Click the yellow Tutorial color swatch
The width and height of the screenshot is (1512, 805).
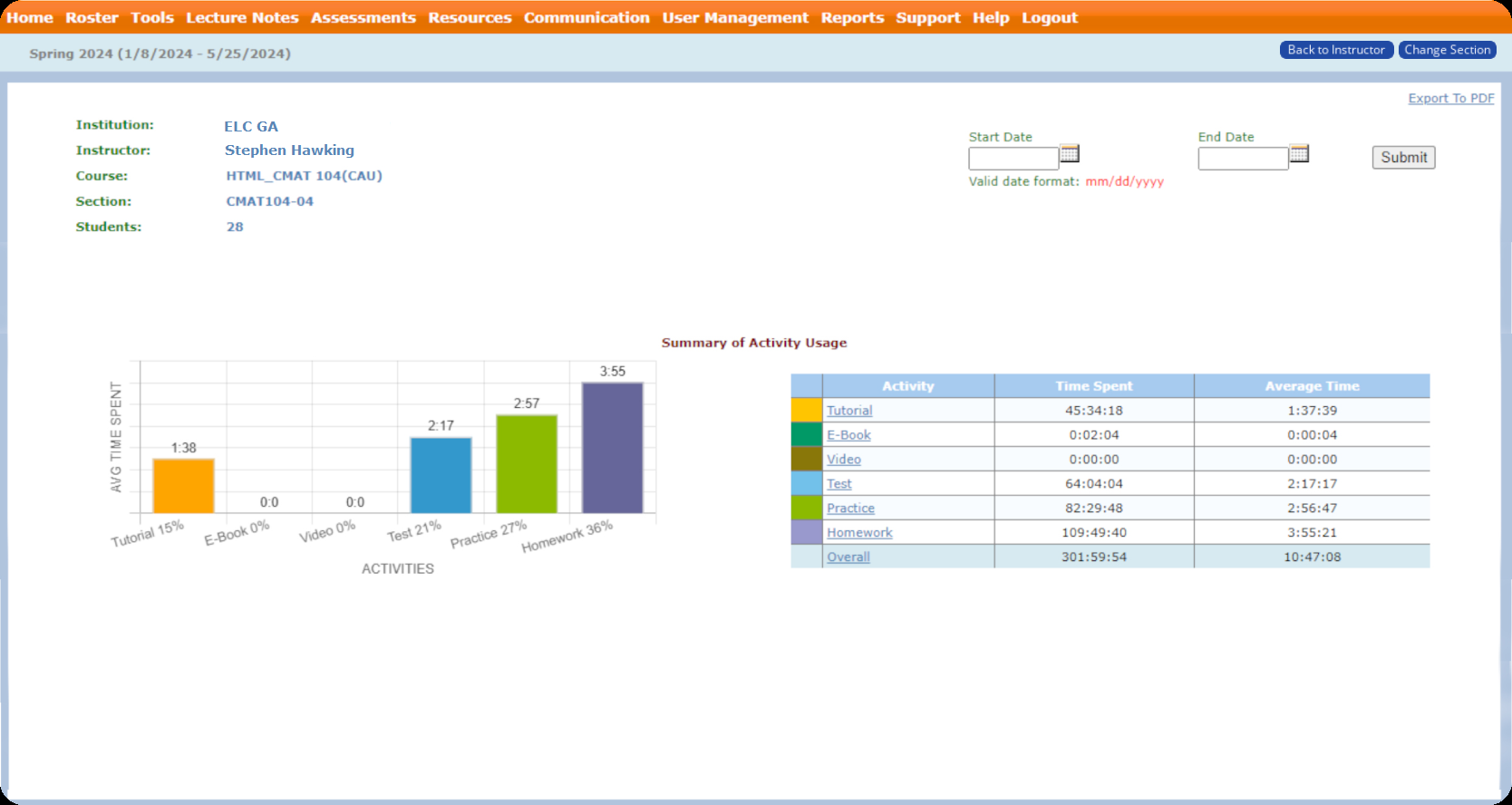(806, 411)
